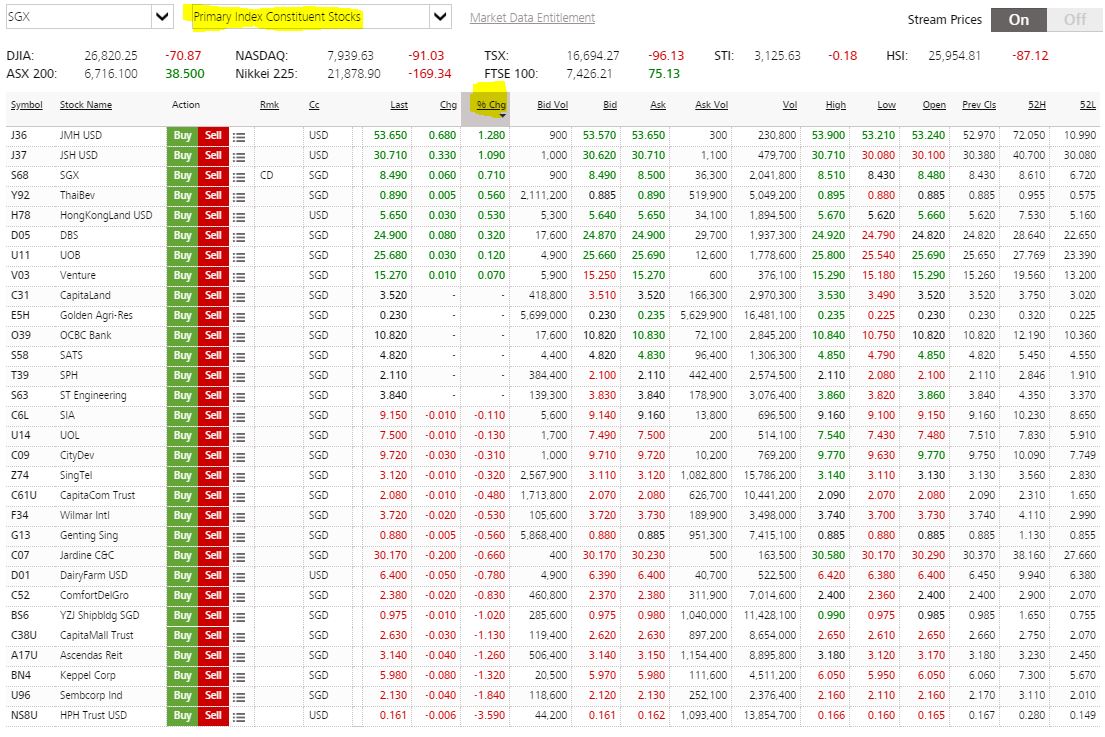This screenshot has width=1105, height=737.
Task: Sort table by Symbol column
Action: 27,105
